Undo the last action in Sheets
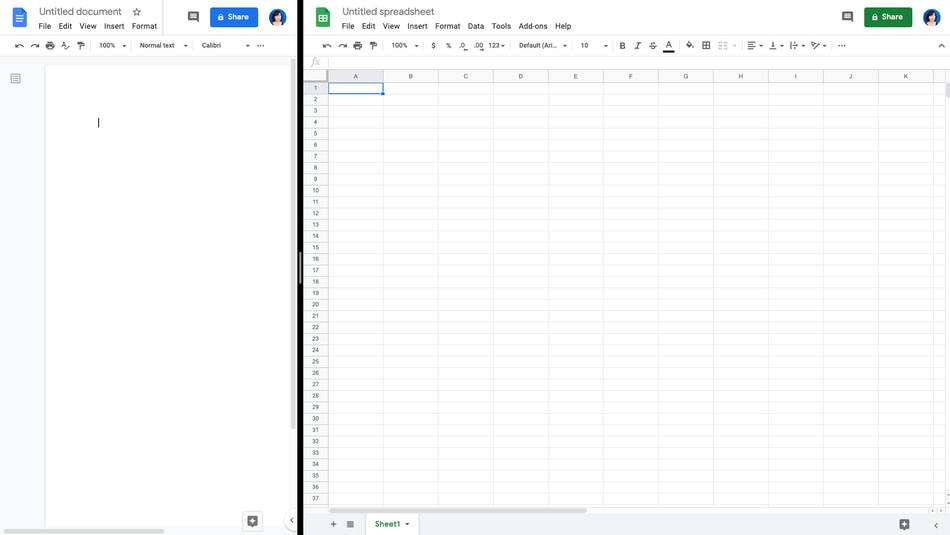 pos(327,45)
